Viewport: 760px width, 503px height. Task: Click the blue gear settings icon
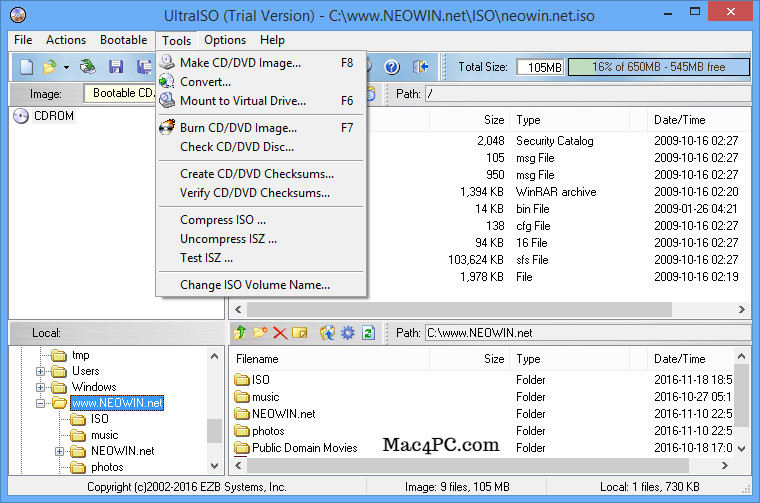tap(348, 333)
